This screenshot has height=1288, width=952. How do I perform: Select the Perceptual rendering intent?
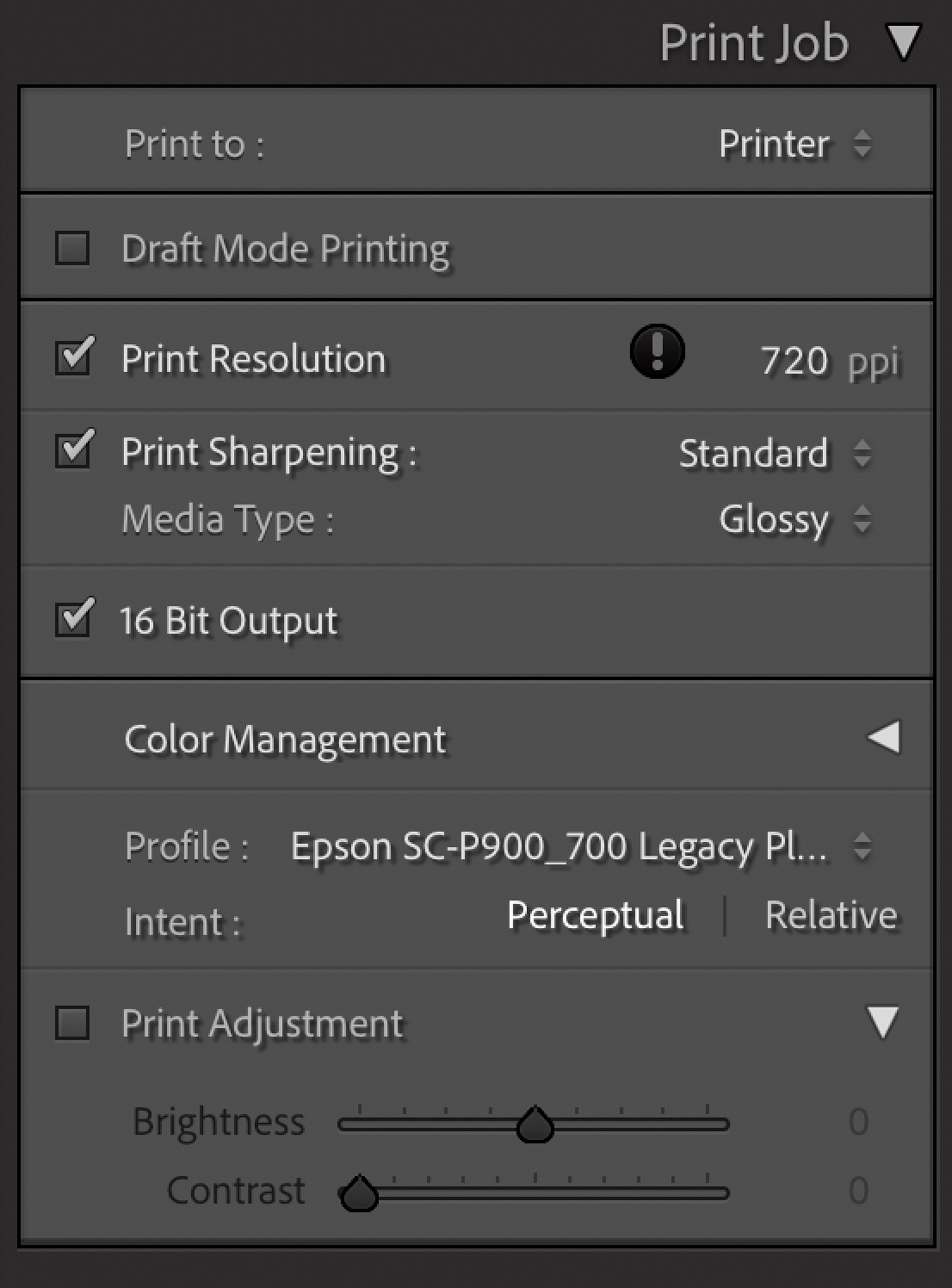595,915
